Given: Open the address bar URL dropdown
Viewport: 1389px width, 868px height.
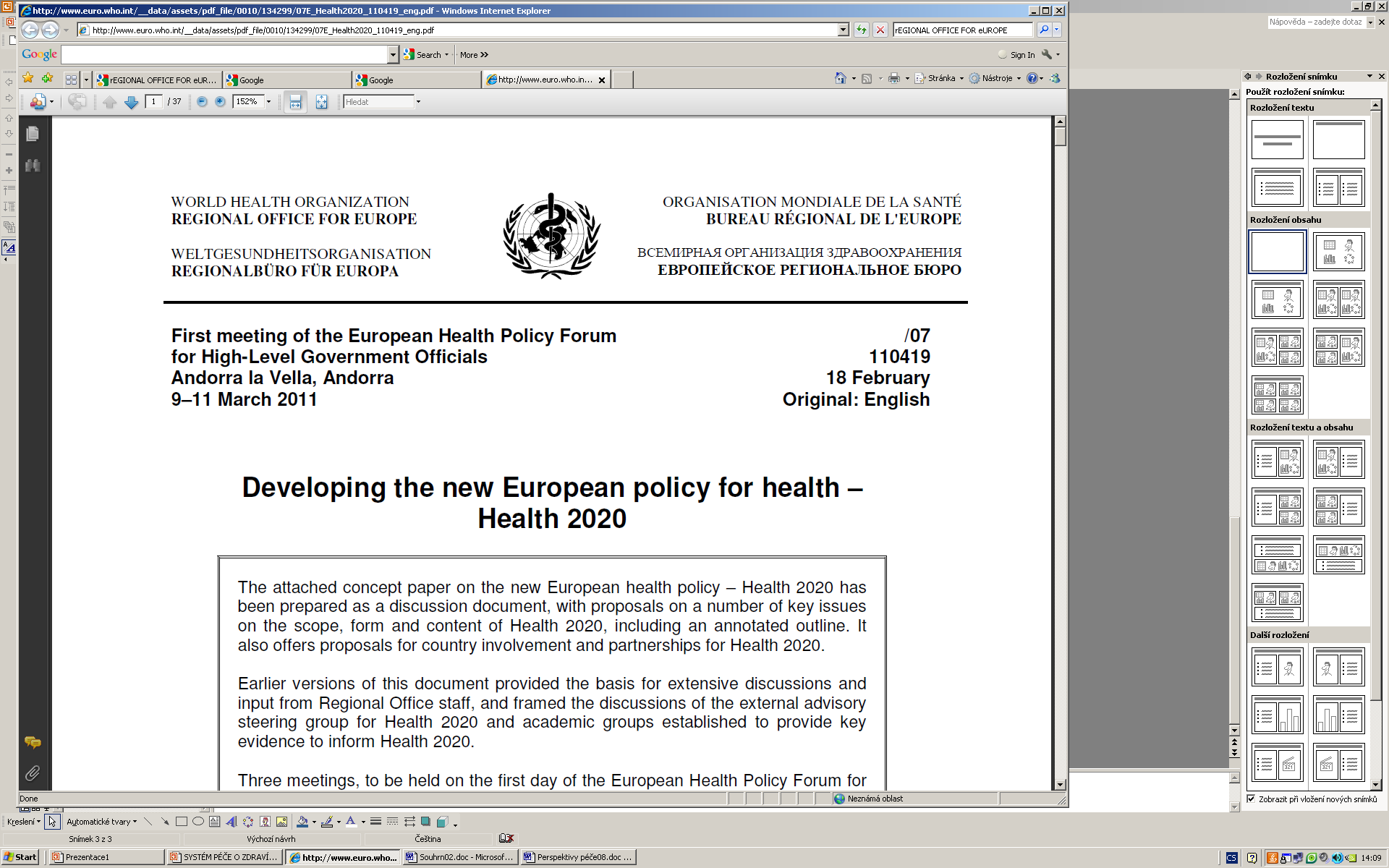Looking at the screenshot, I should 843,30.
